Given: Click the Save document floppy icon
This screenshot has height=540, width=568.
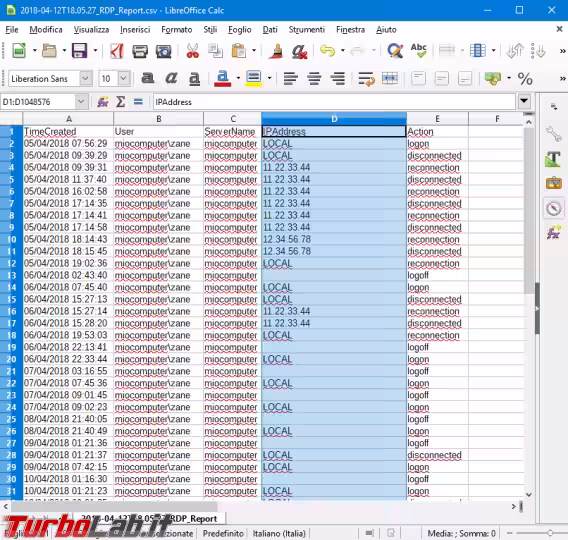Looking at the screenshot, I should tap(79, 51).
